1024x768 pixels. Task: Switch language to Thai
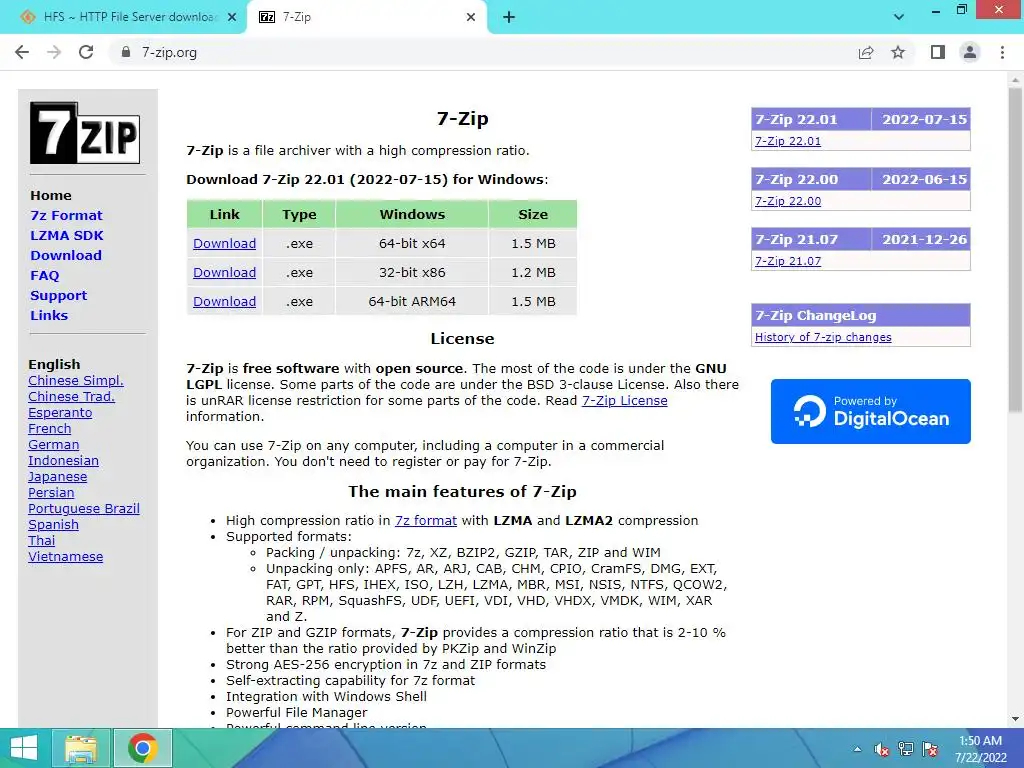pyautogui.click(x=42, y=541)
